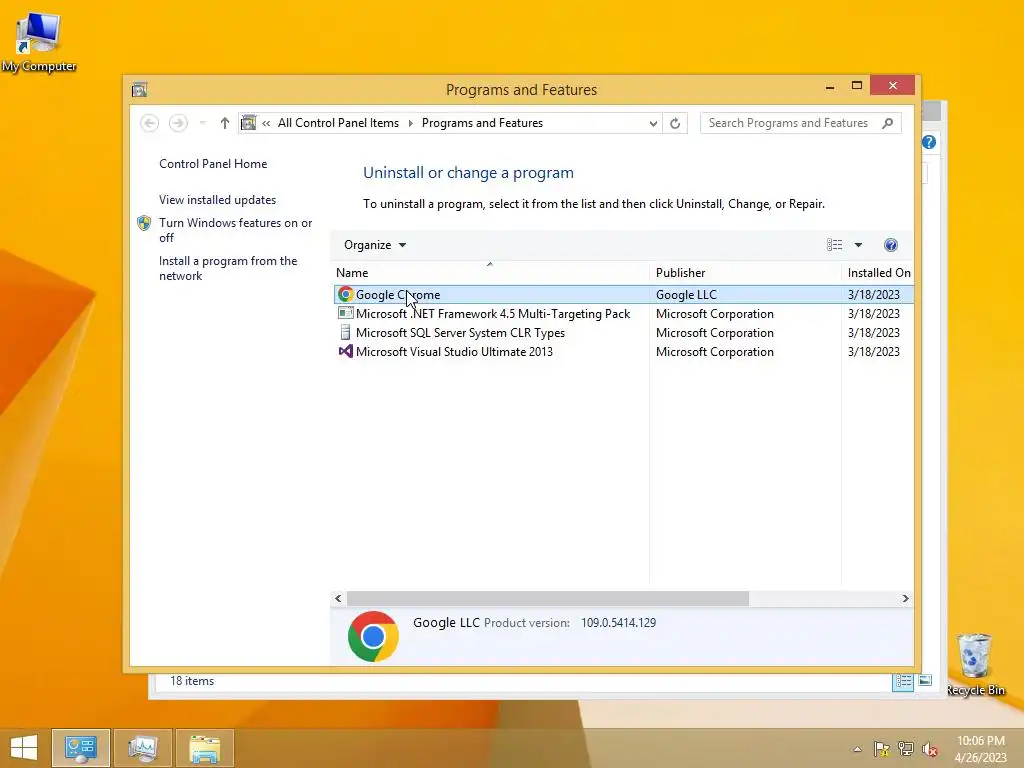The height and width of the screenshot is (768, 1024).
Task: Select Microsoft SQL Server System CLR Types
Action: (460, 332)
